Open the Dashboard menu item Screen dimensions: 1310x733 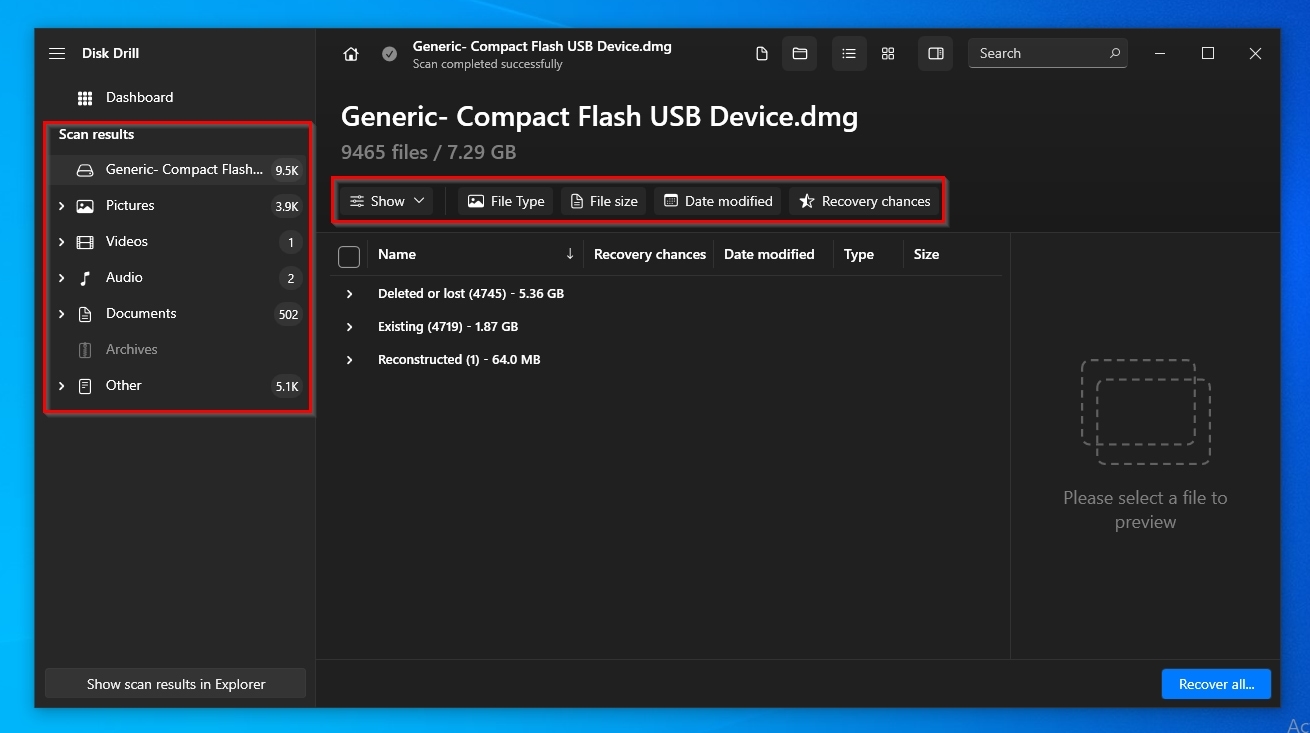click(x=178, y=98)
